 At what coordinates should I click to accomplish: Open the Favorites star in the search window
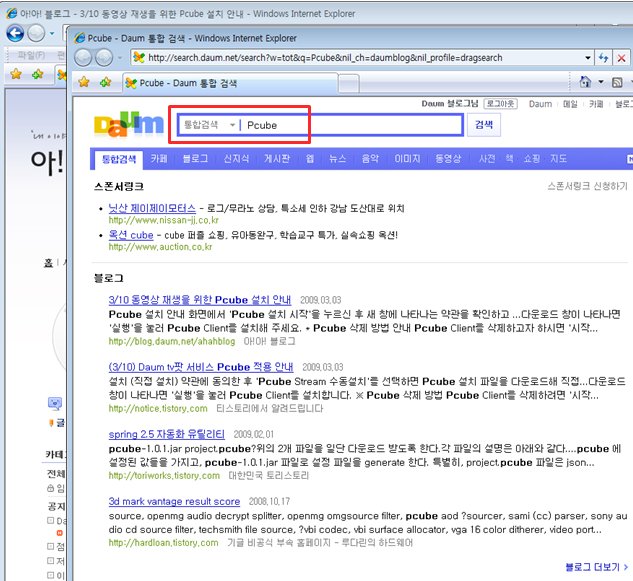pyautogui.click(x=84, y=82)
